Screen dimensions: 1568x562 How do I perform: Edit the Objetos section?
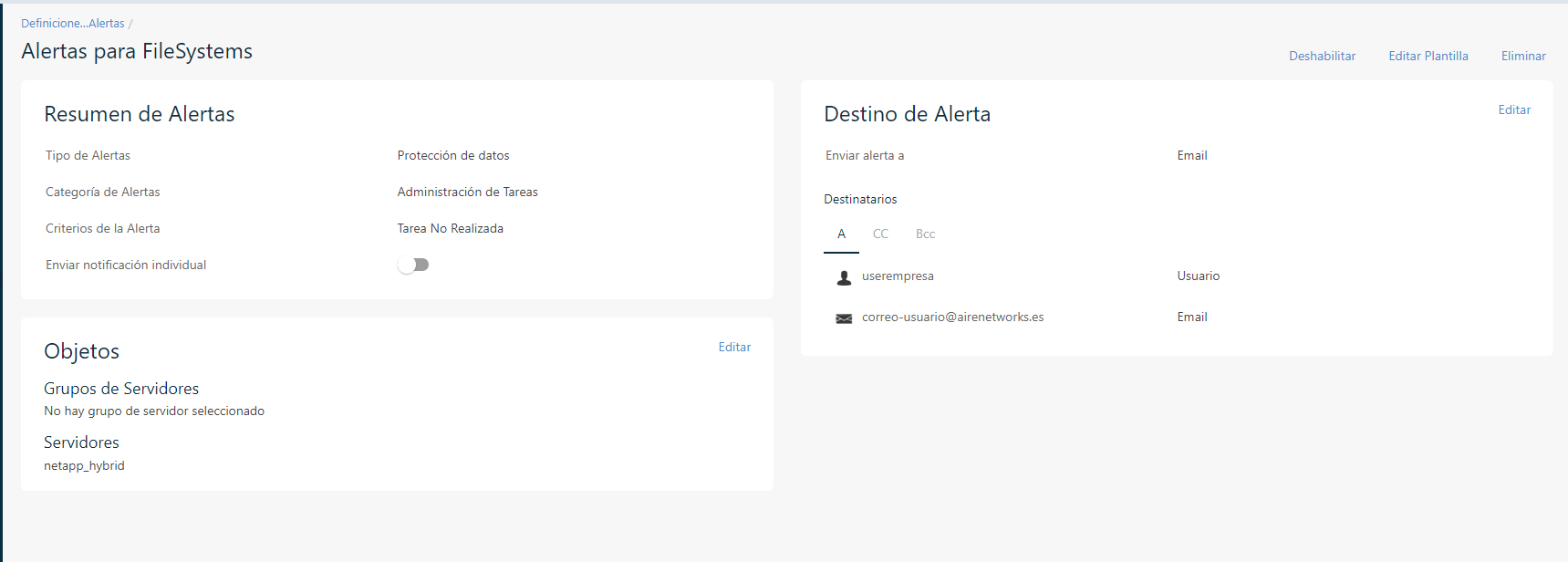734,348
